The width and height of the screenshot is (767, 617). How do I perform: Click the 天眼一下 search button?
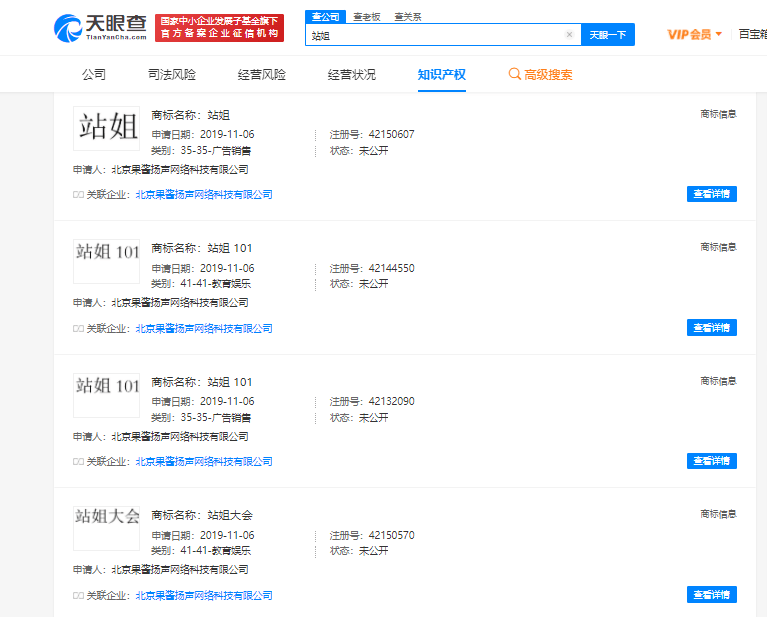click(608, 35)
